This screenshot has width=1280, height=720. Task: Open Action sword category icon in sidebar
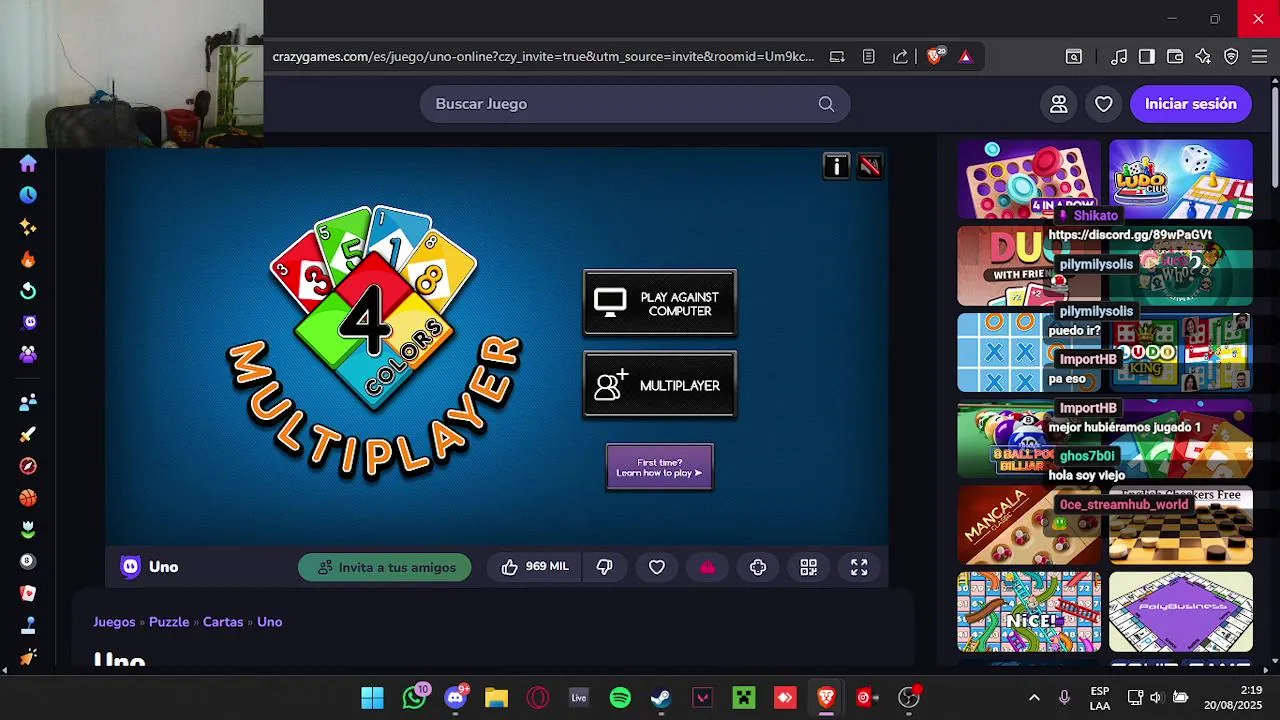click(28, 434)
